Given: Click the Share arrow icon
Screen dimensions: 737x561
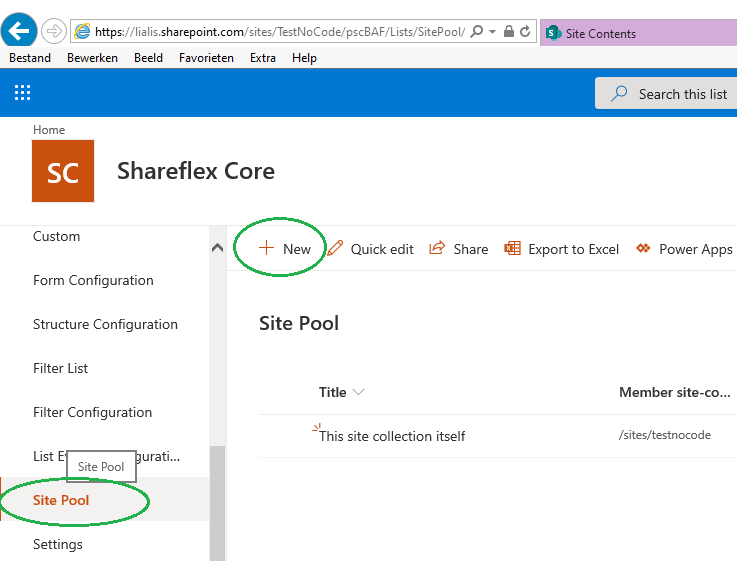Looking at the screenshot, I should click(437, 248).
